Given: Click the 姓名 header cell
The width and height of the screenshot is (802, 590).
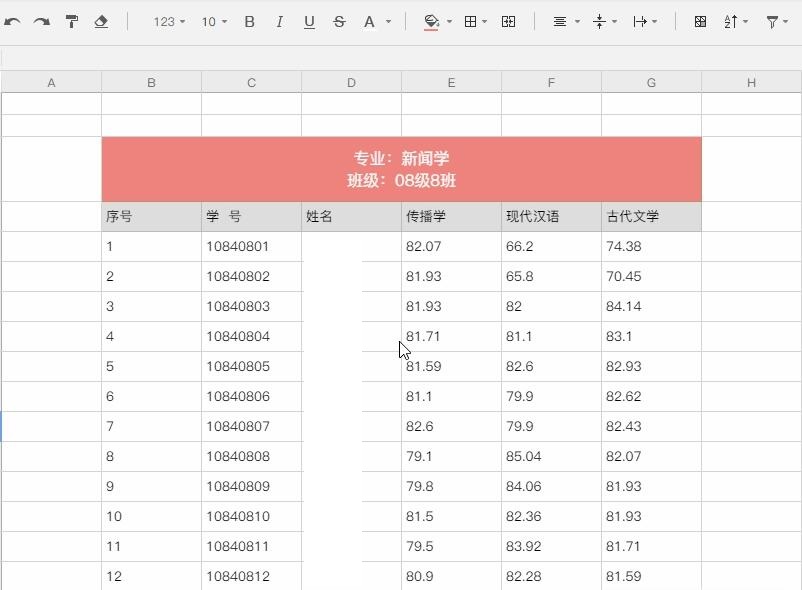Looking at the screenshot, I should (x=351, y=216).
